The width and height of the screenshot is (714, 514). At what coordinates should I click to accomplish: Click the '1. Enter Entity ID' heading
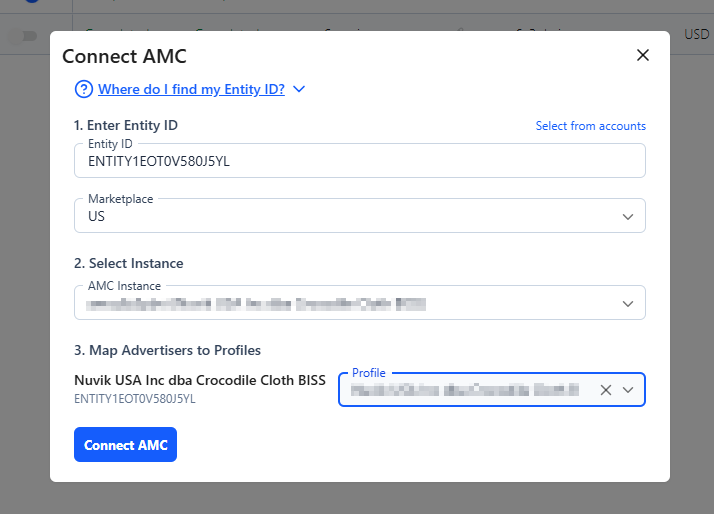tap(126, 125)
